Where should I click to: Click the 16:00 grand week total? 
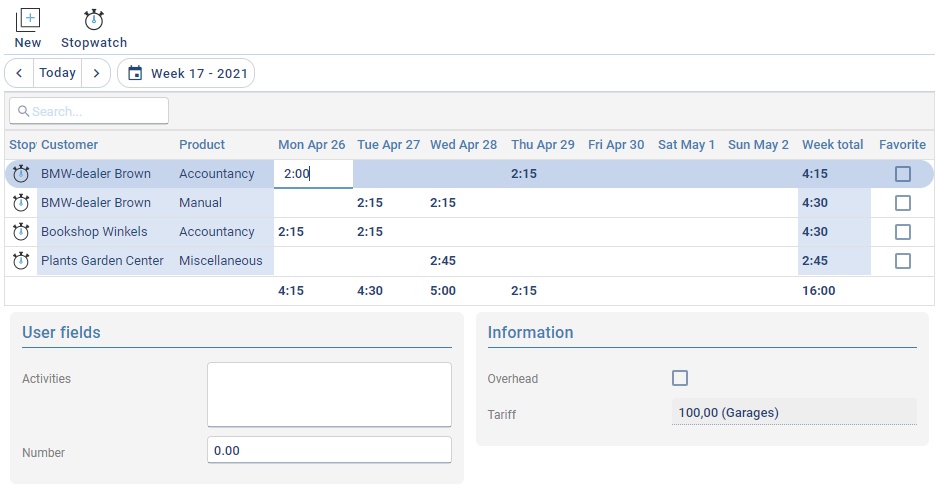(819, 291)
